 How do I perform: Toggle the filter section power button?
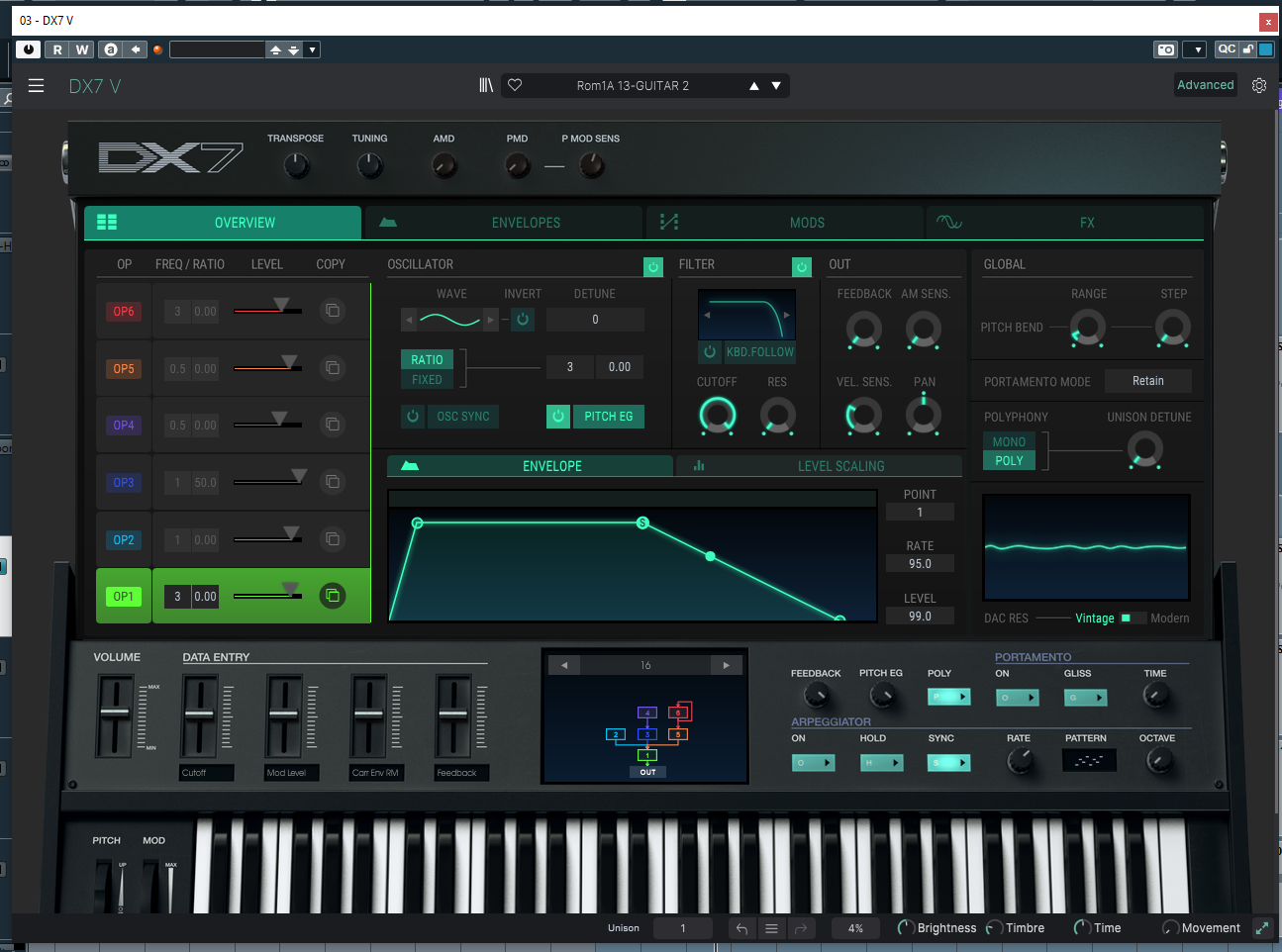pos(802,266)
